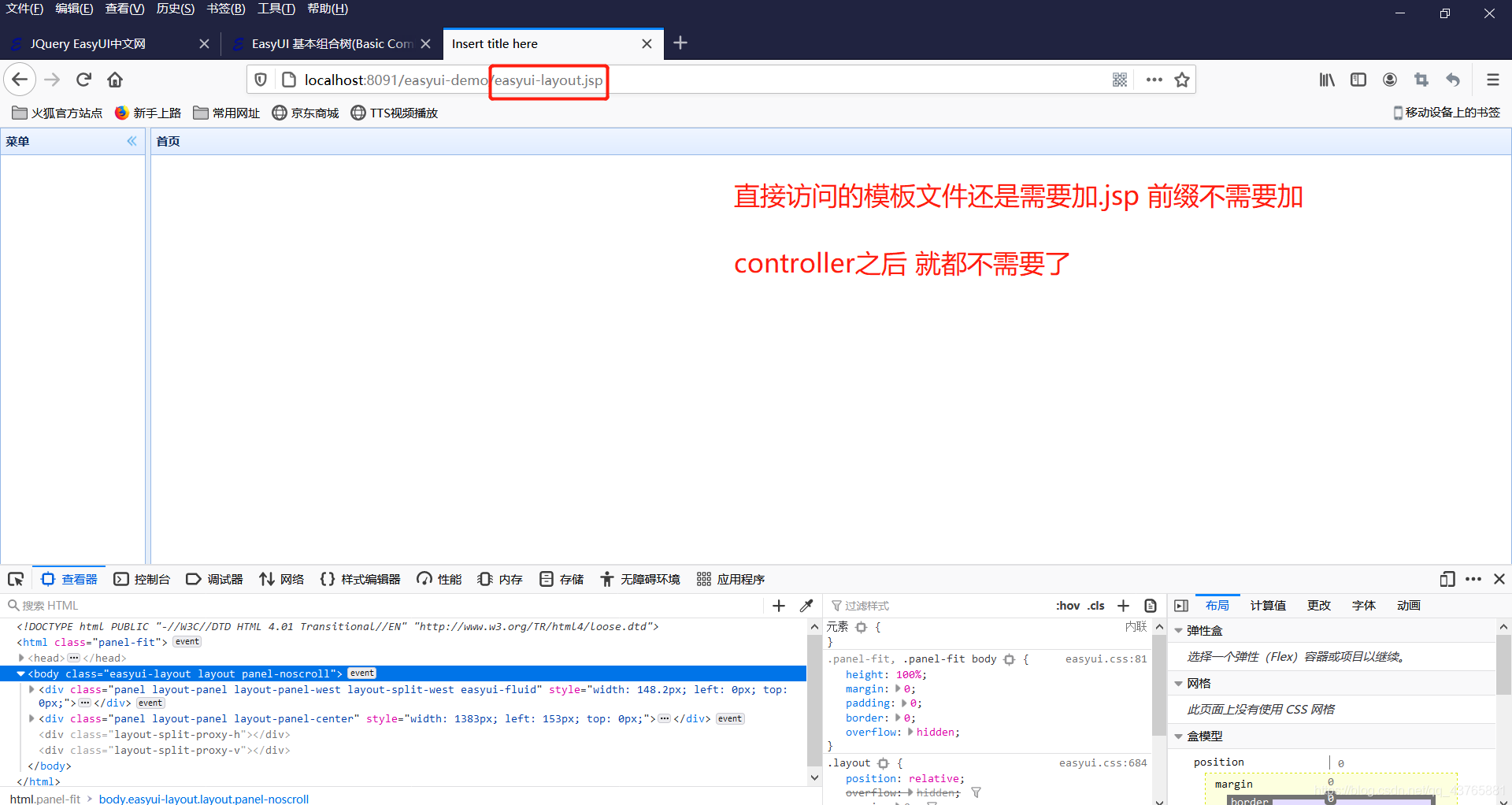Click in the 搜索 HTML field
Viewport: 1512px width, 805px height.
click(x=386, y=606)
